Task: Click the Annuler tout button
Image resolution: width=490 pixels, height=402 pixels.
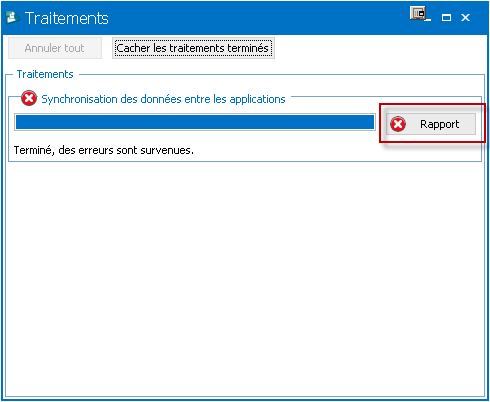Action: tap(55, 48)
